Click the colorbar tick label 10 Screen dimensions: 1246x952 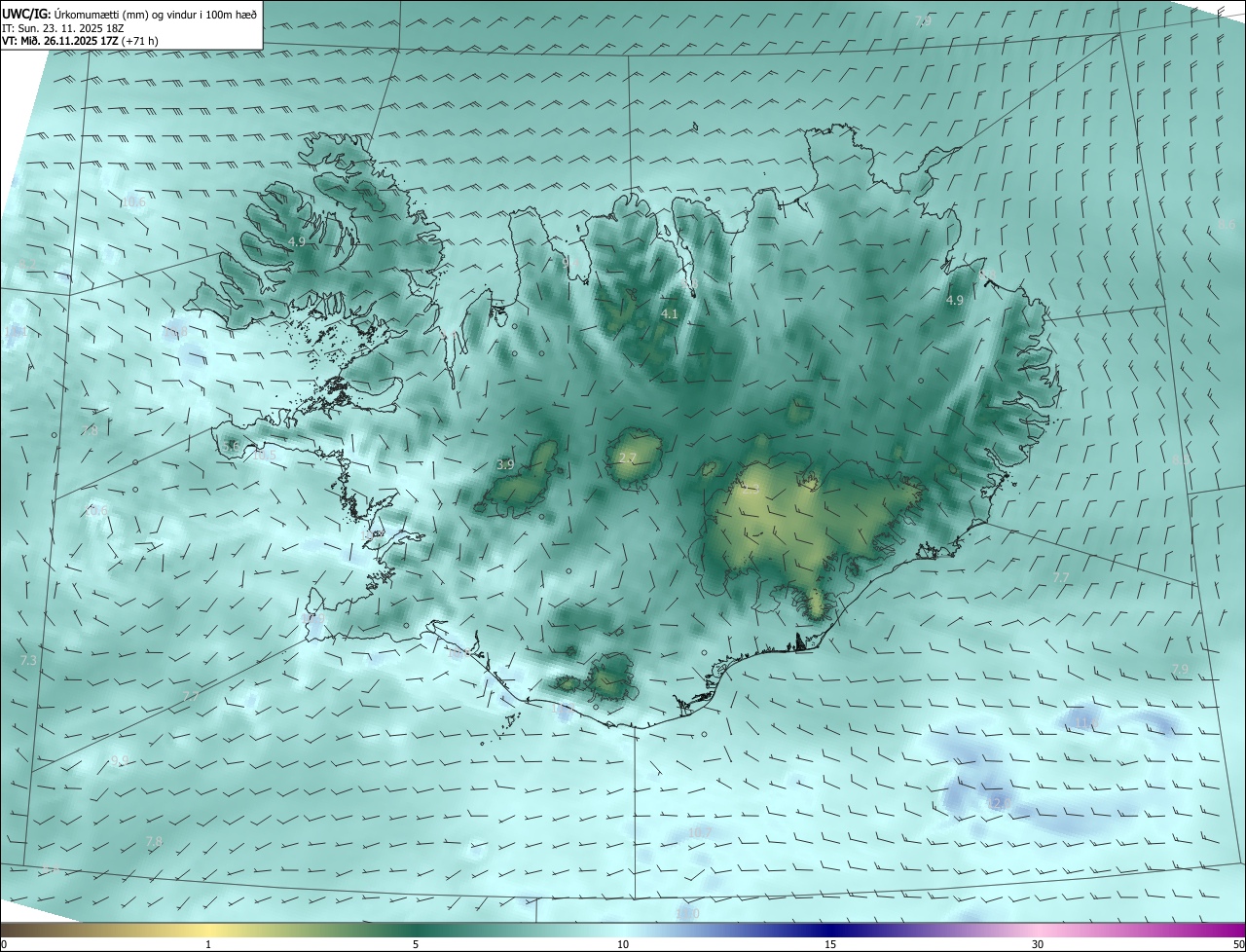pyautogui.click(x=623, y=944)
